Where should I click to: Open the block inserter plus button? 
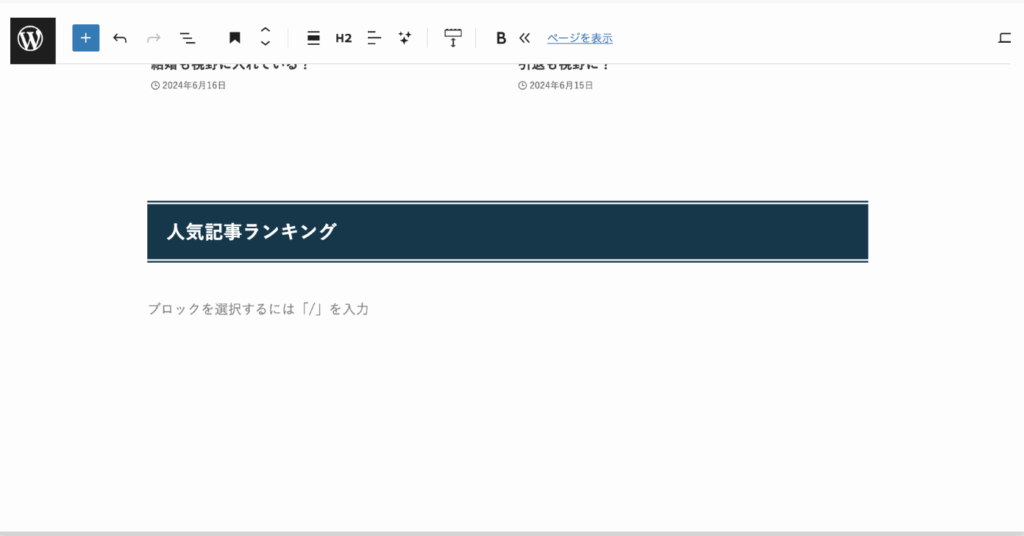[x=86, y=38]
